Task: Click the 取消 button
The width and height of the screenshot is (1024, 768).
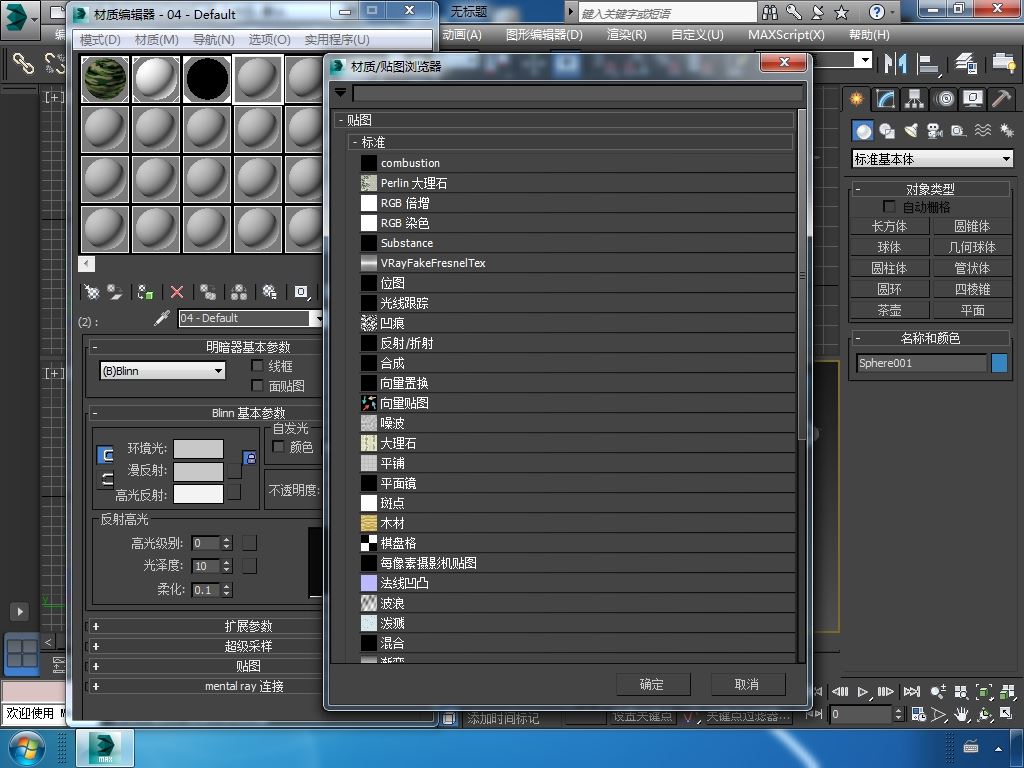Action: click(748, 684)
